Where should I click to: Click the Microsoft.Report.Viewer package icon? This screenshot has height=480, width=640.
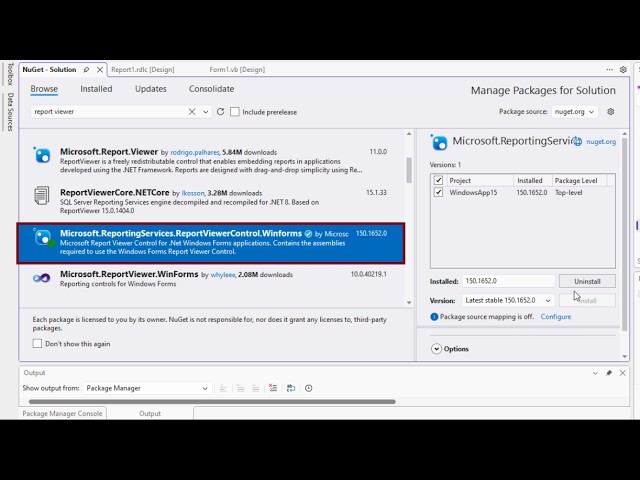click(42, 155)
